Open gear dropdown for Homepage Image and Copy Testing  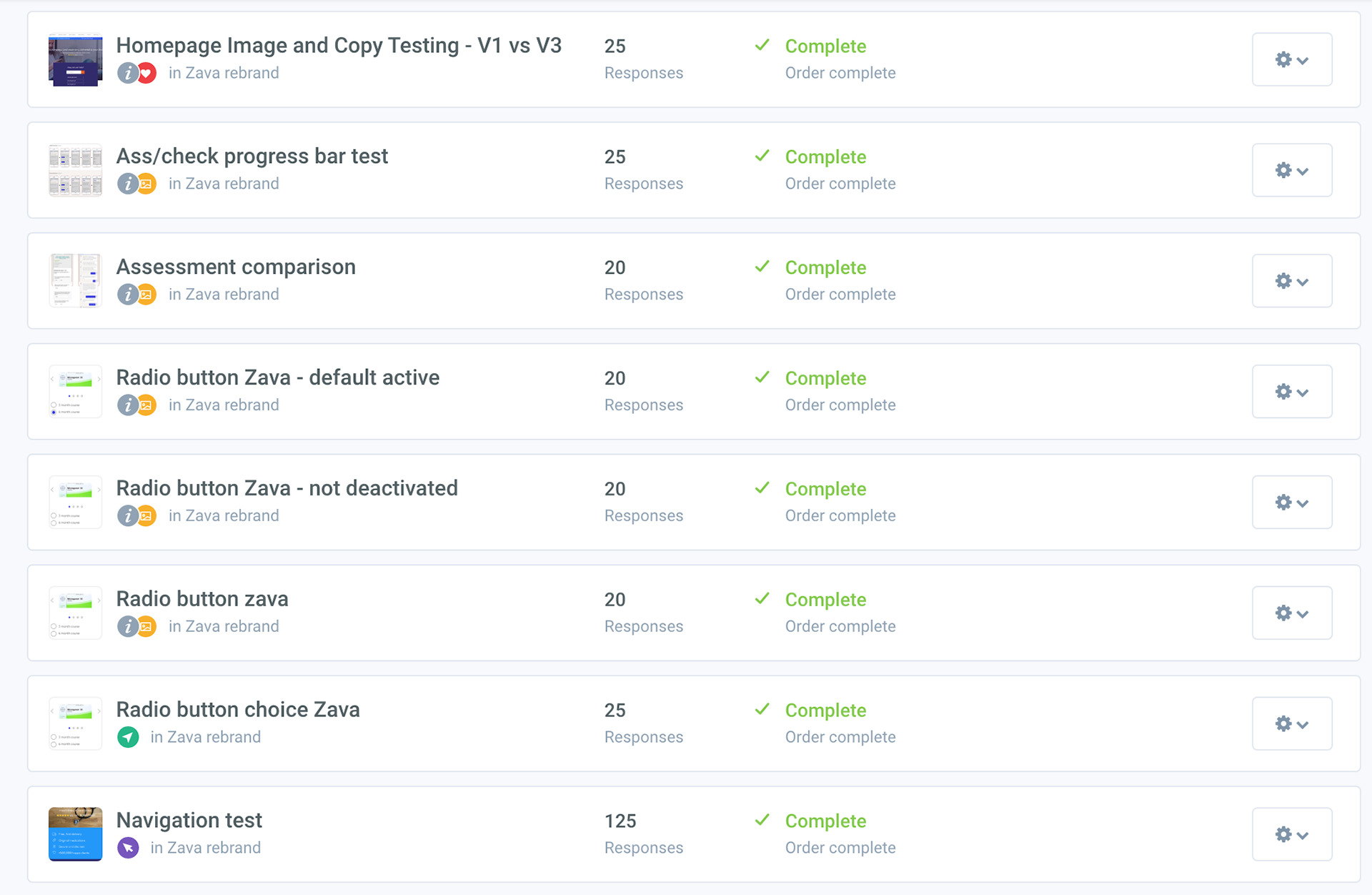pyautogui.click(x=1292, y=59)
